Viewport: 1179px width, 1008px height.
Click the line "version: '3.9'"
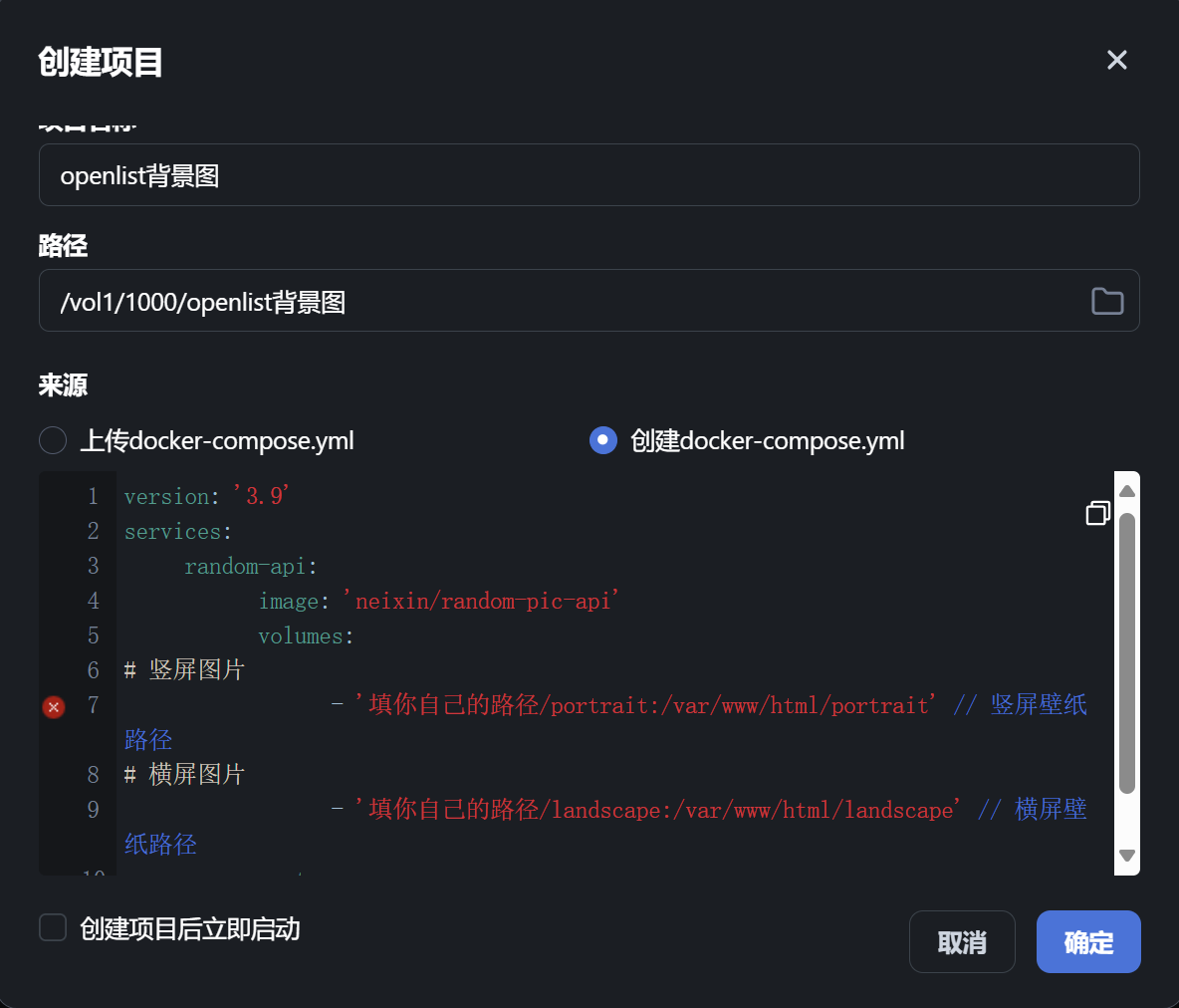207,496
